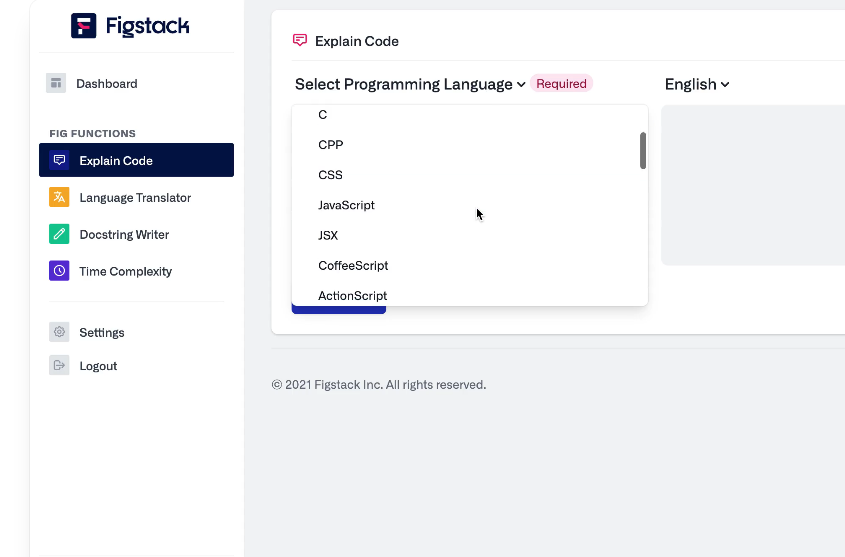Click the Settings gear icon
The width and height of the screenshot is (845, 557).
(x=59, y=332)
